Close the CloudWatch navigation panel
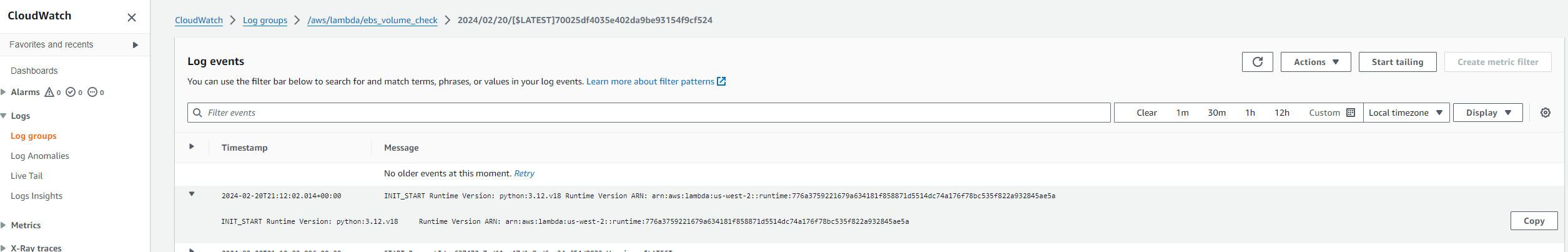This screenshot has width=1568, height=252. click(x=132, y=18)
